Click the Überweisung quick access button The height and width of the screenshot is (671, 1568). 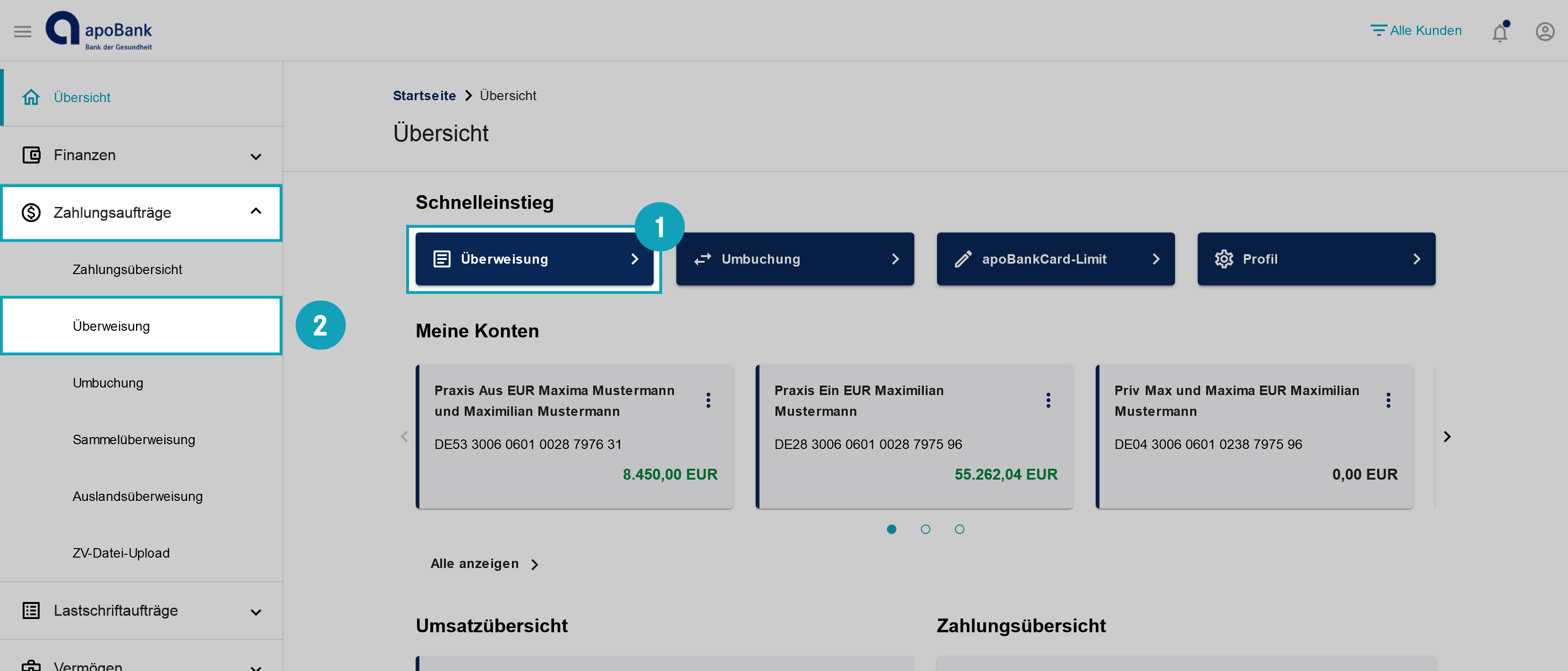(x=534, y=259)
